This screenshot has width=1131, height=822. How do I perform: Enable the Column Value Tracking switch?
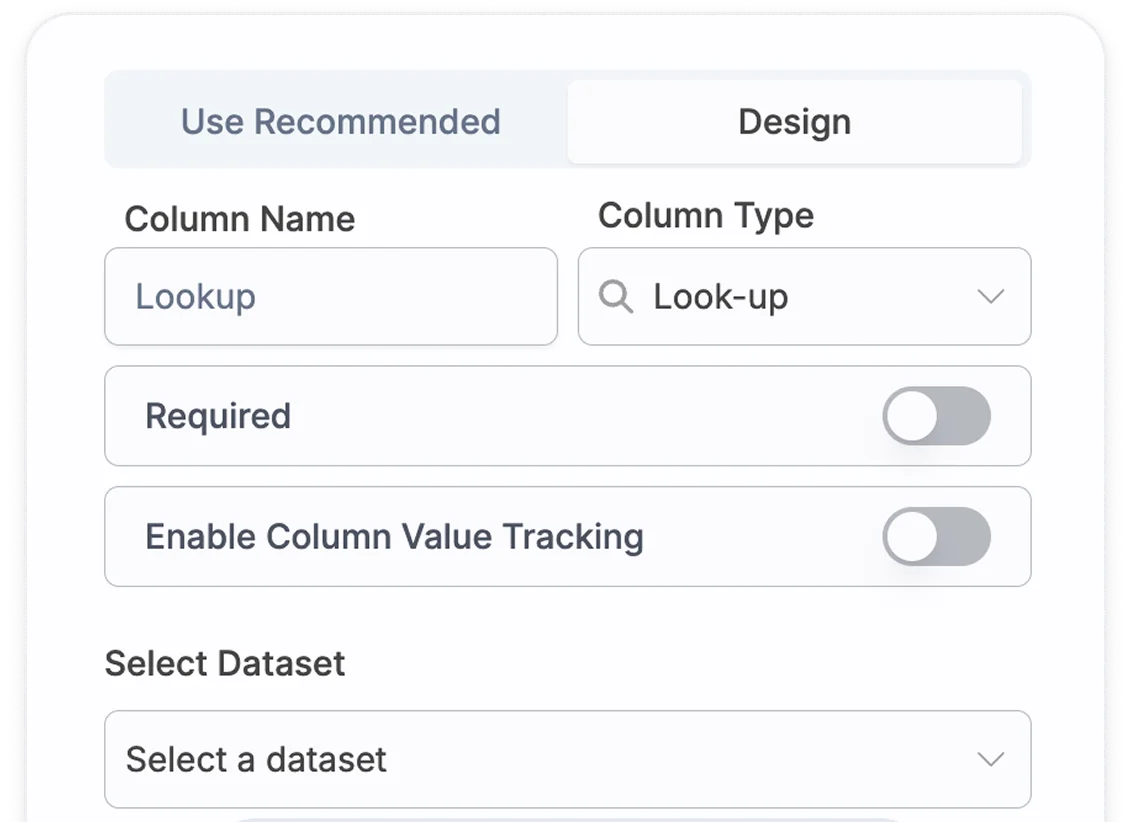pyautogui.click(x=936, y=536)
